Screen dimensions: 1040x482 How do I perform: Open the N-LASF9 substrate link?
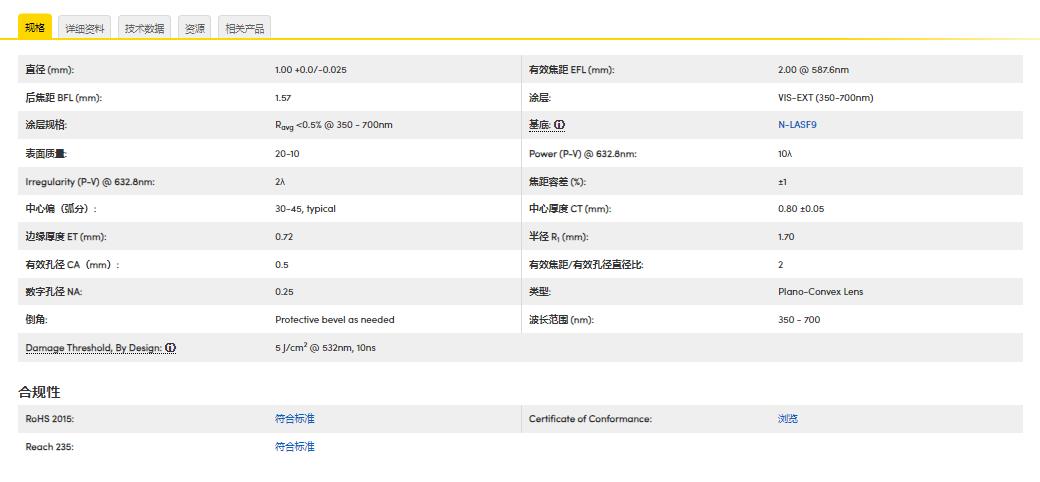pyautogui.click(x=797, y=125)
